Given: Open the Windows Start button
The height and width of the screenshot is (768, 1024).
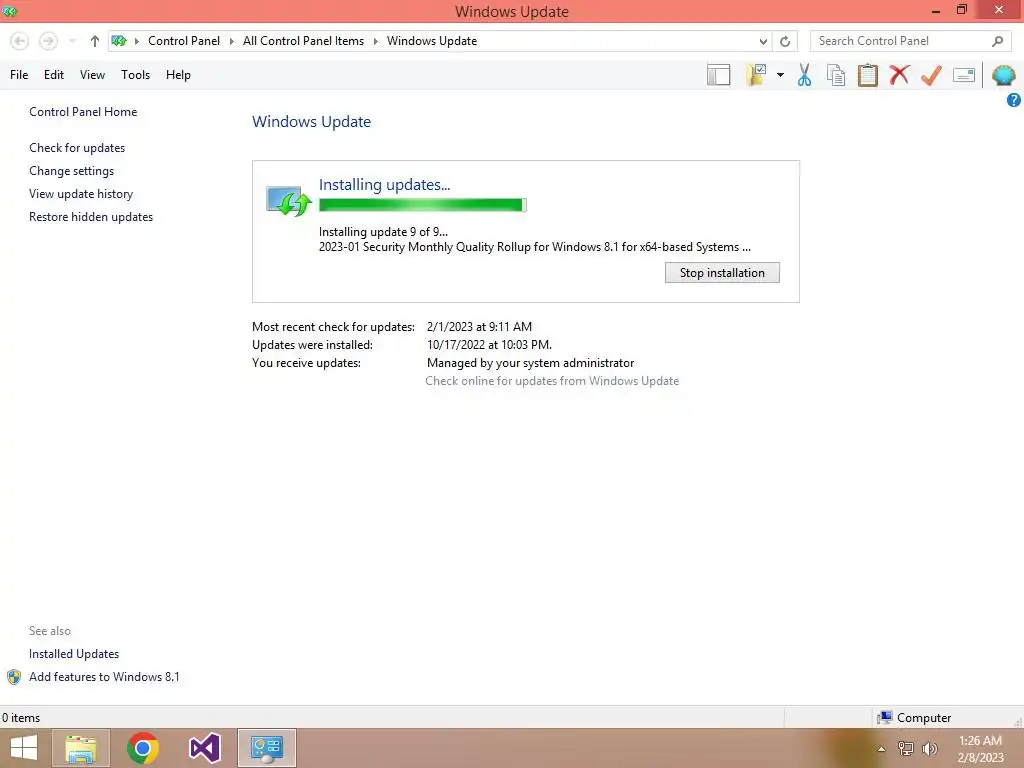Looking at the screenshot, I should click(24, 748).
